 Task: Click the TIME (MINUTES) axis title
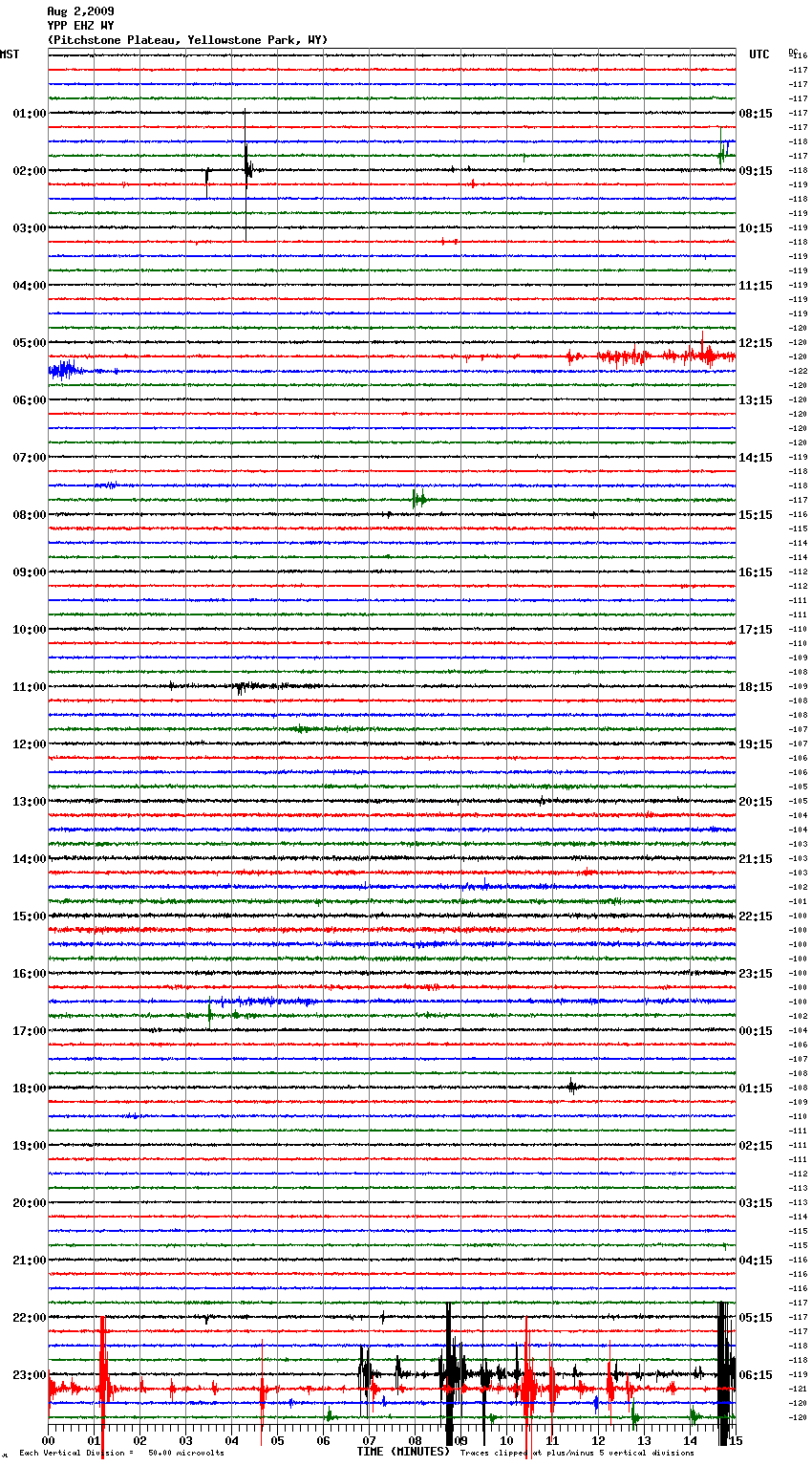click(x=403, y=1452)
